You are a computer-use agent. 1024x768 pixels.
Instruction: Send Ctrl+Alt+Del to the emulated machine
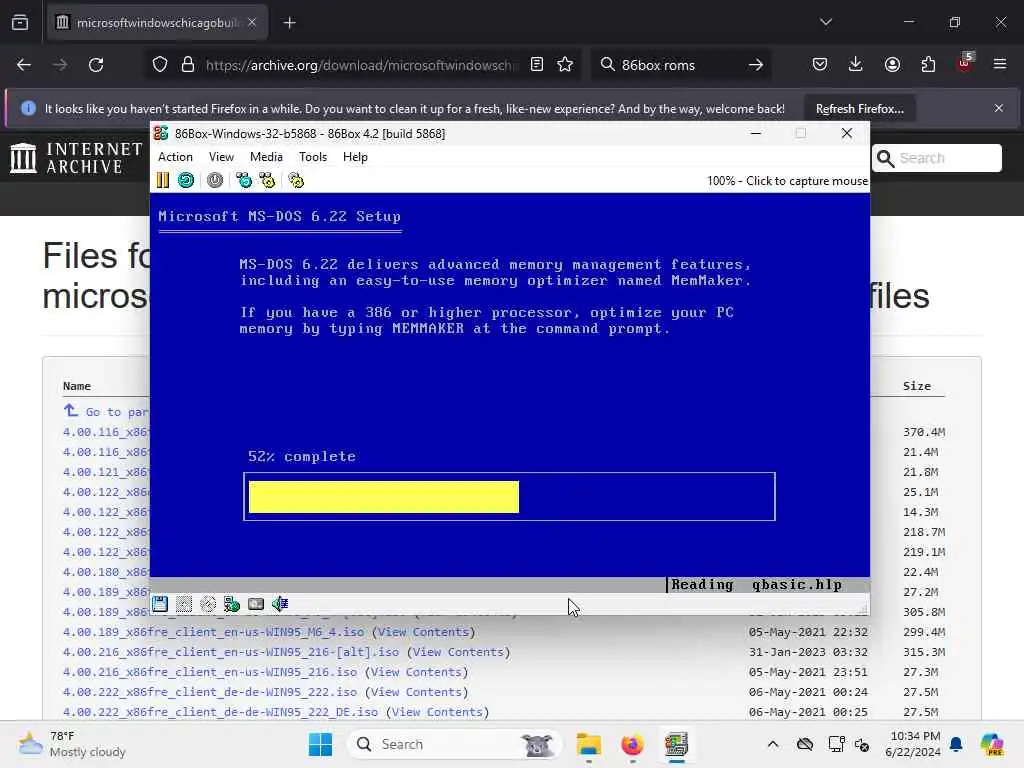point(244,180)
